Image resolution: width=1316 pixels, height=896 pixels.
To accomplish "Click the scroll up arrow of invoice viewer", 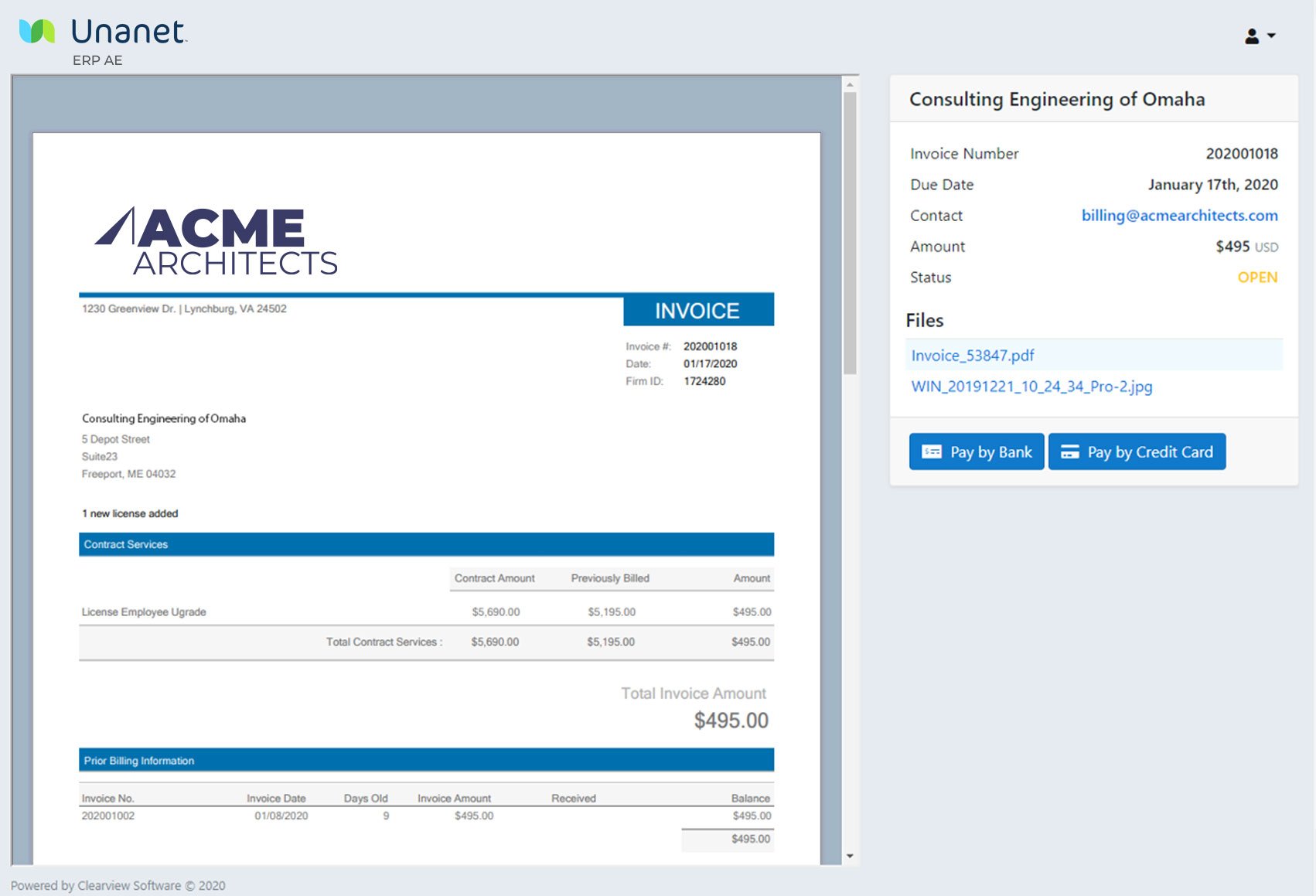I will tap(850, 84).
